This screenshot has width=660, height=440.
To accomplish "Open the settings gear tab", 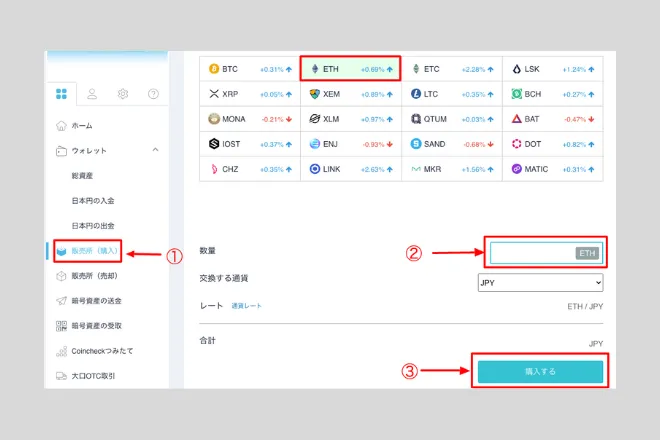I will [x=122, y=93].
